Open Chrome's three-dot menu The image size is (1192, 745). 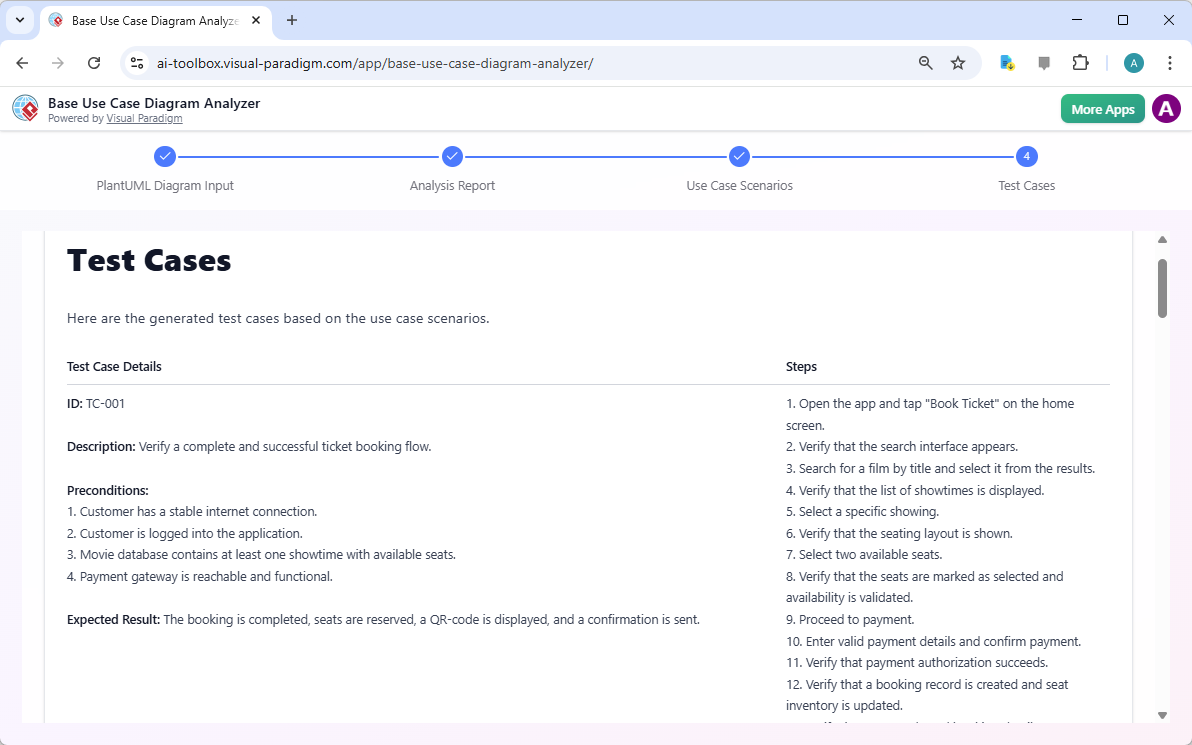pos(1170,62)
